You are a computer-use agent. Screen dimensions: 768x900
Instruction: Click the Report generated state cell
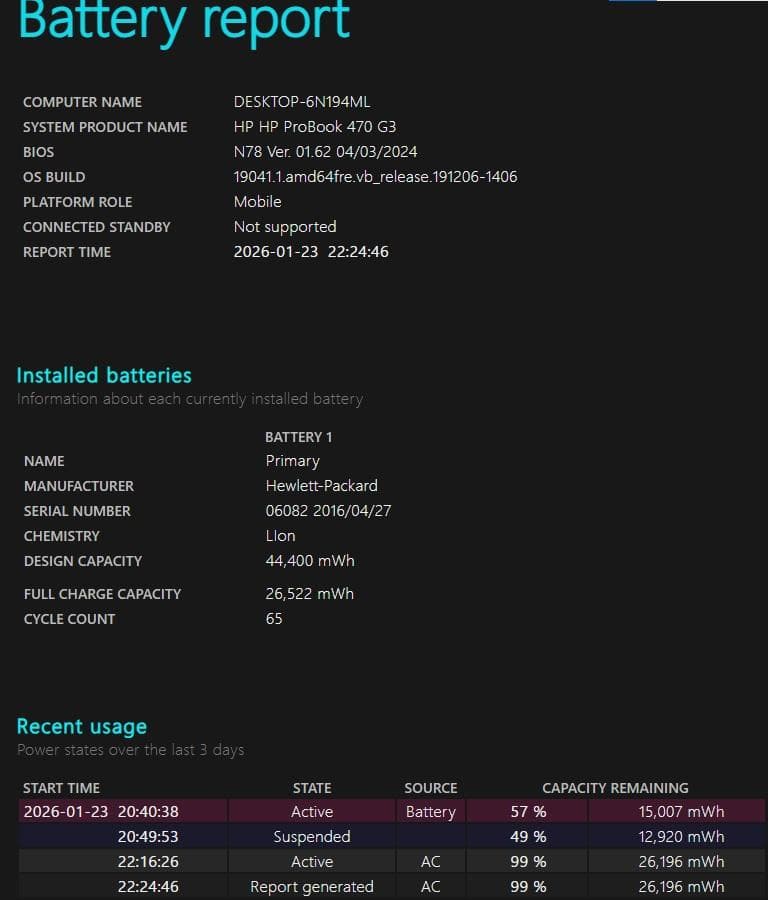[312, 887]
